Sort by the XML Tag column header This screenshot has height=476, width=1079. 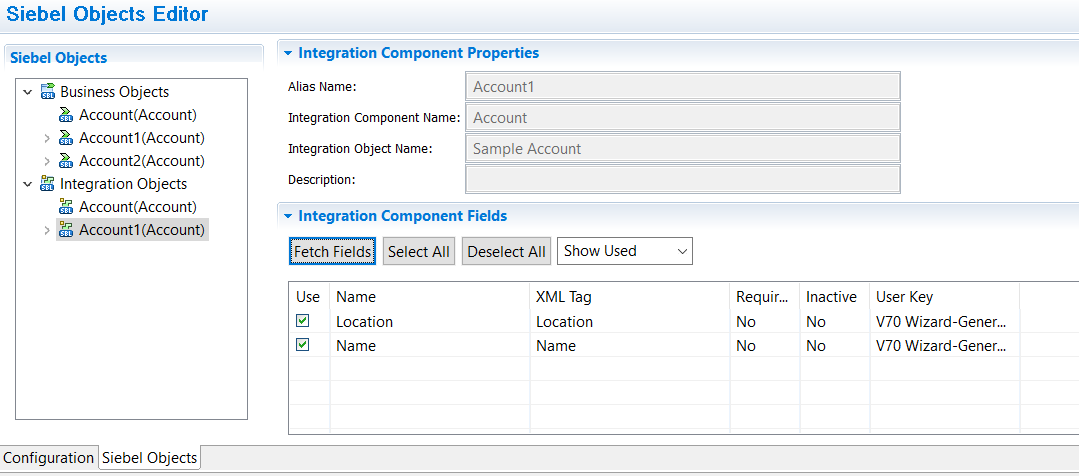point(630,296)
